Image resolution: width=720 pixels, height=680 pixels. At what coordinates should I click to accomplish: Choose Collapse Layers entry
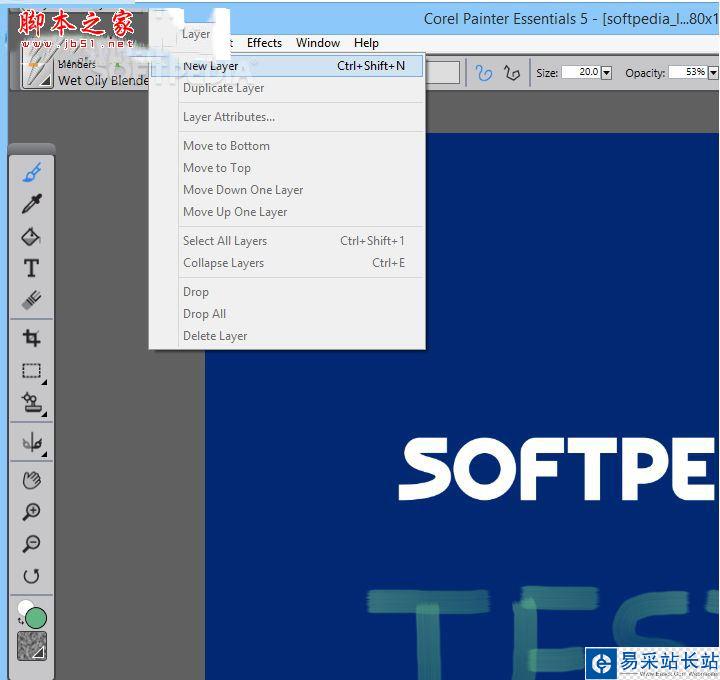pos(287,263)
